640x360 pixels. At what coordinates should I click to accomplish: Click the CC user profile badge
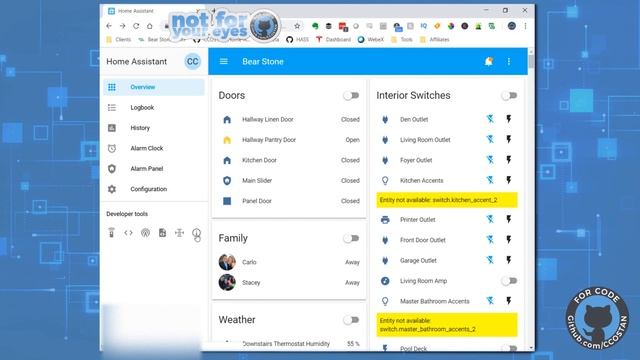(192, 62)
